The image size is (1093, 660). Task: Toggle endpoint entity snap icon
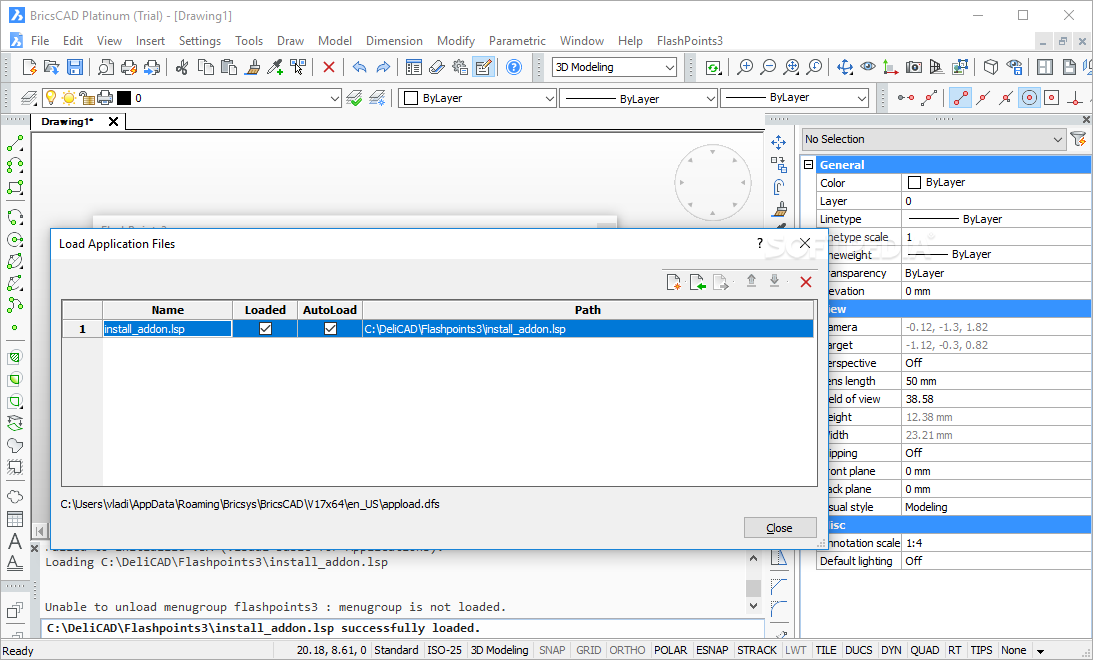(x=961, y=98)
